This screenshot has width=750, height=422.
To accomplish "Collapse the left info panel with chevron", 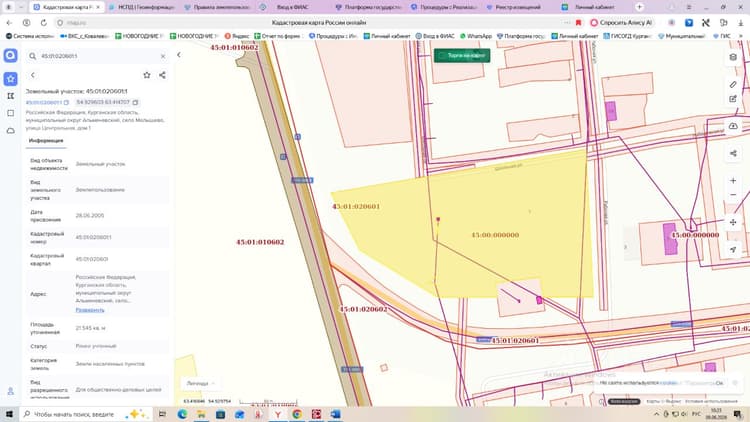I will [178, 55].
